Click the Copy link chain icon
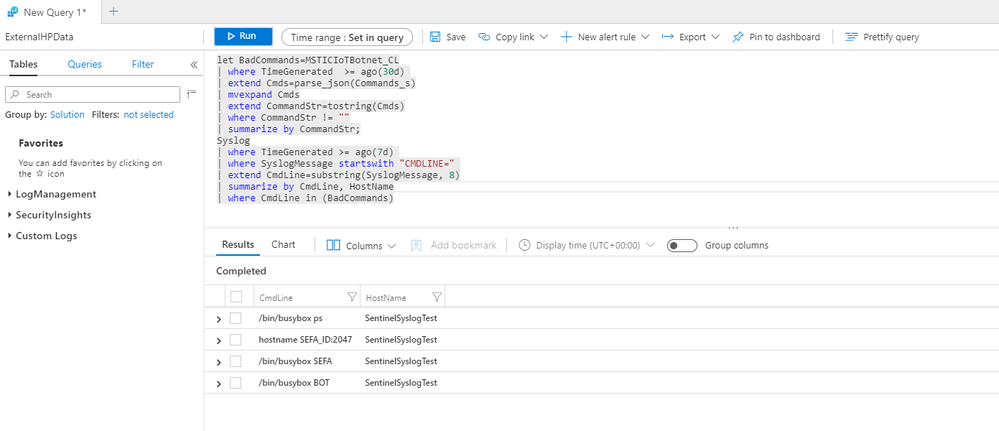 484,37
